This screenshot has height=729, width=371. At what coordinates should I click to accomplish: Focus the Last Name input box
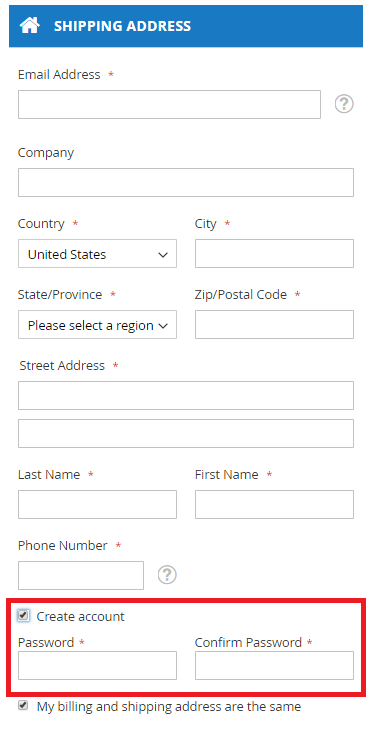click(x=97, y=504)
